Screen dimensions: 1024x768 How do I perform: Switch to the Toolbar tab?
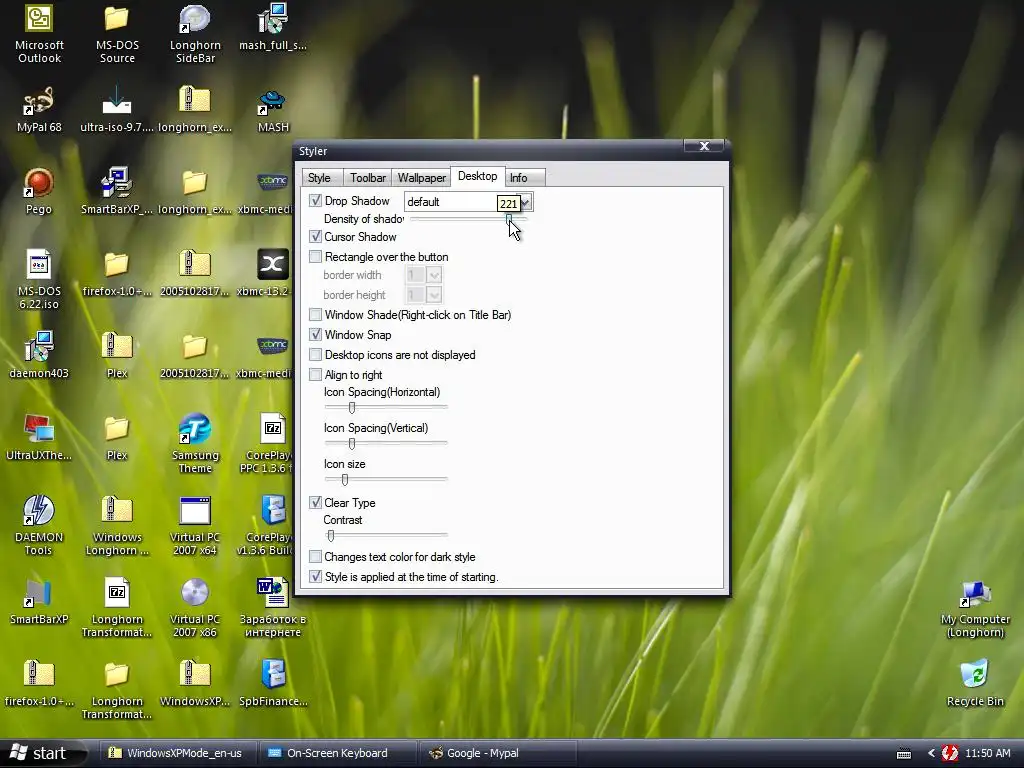pos(368,178)
